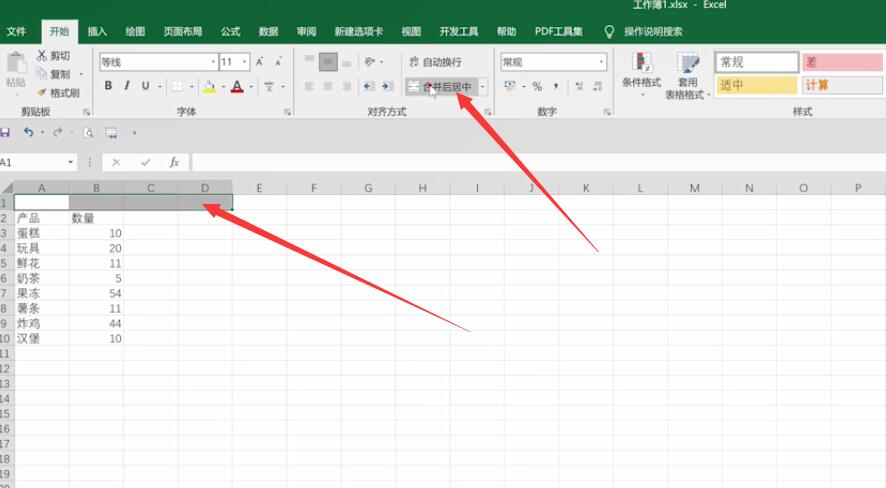Screen dimensions: 886x488
Task: Toggle 自动换行 wrap text
Action: (x=435, y=62)
